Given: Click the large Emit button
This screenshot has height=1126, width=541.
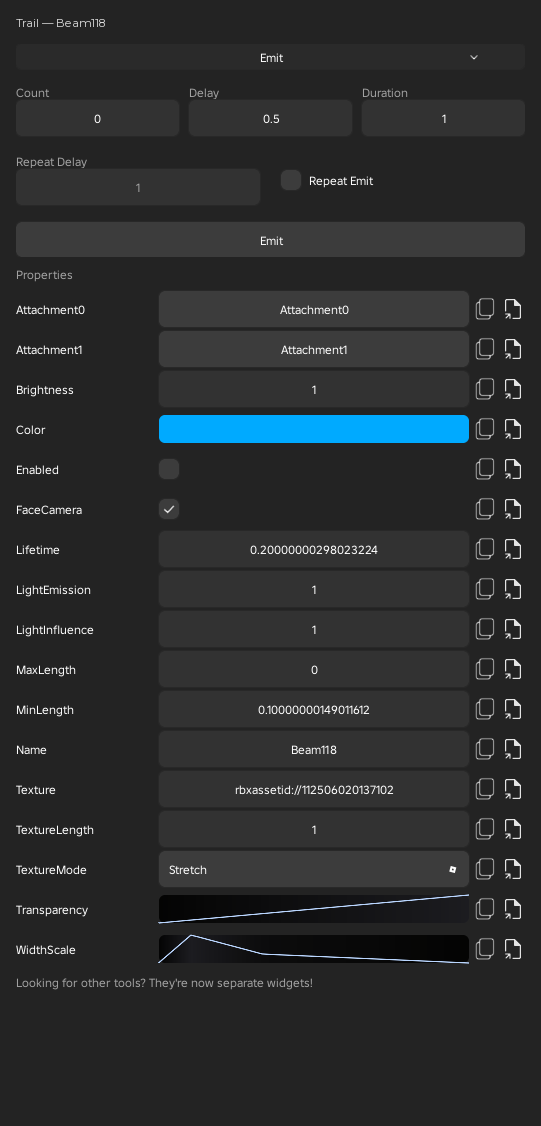Looking at the screenshot, I should point(270,240).
